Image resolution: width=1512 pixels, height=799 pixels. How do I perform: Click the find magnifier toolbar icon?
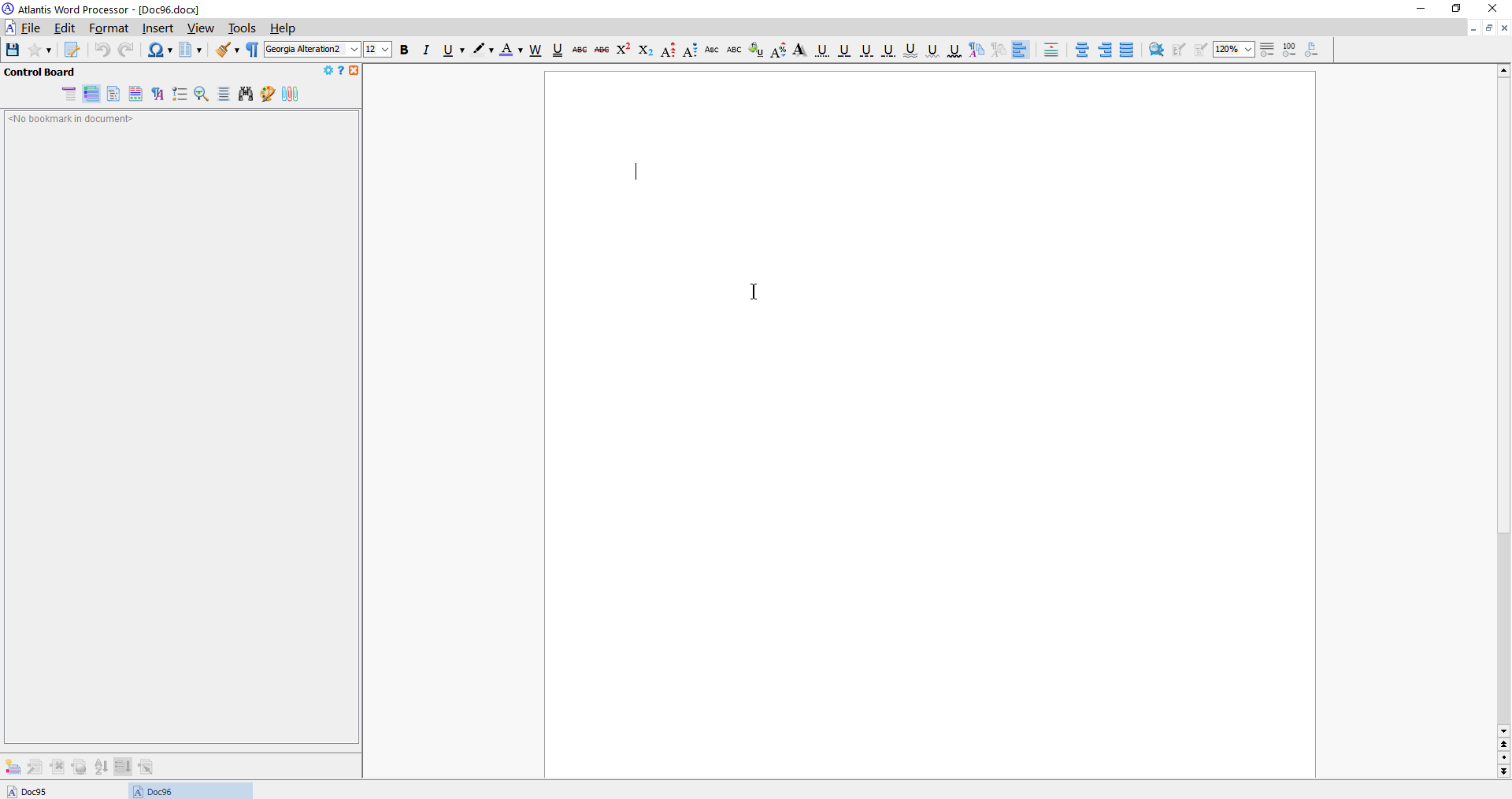point(1157,50)
